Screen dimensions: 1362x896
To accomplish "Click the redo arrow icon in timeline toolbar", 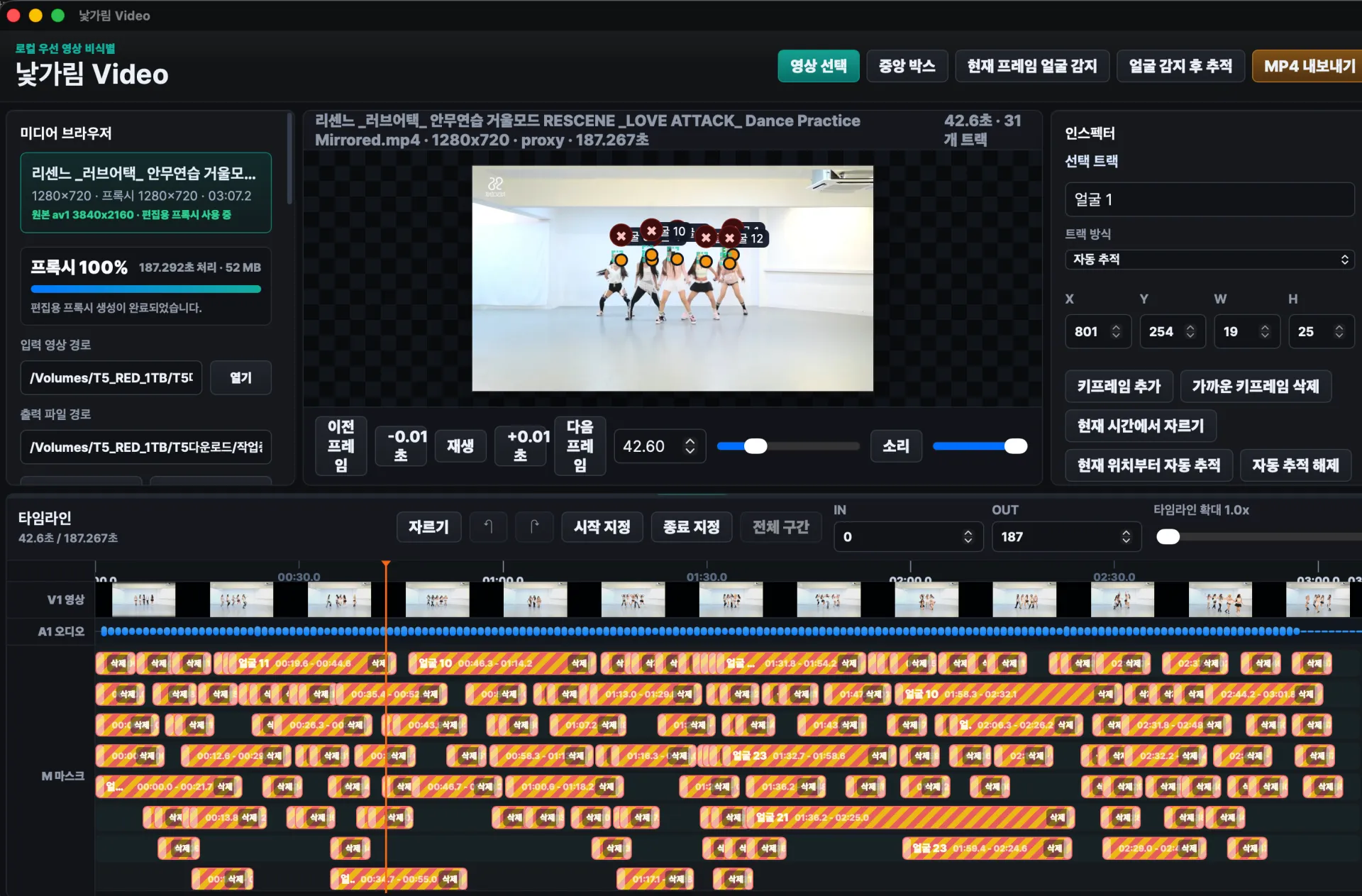I will (534, 526).
